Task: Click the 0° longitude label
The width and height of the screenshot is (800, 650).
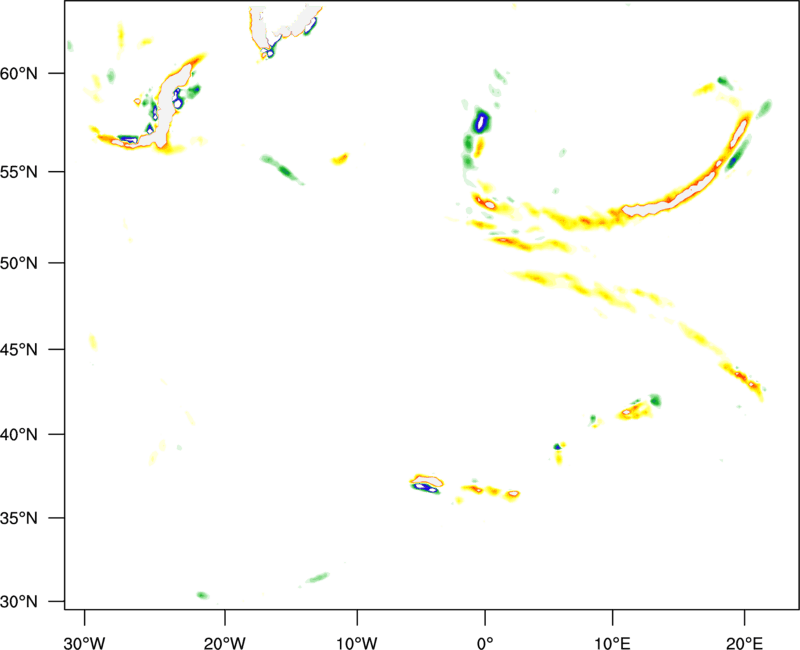Action: [485, 643]
